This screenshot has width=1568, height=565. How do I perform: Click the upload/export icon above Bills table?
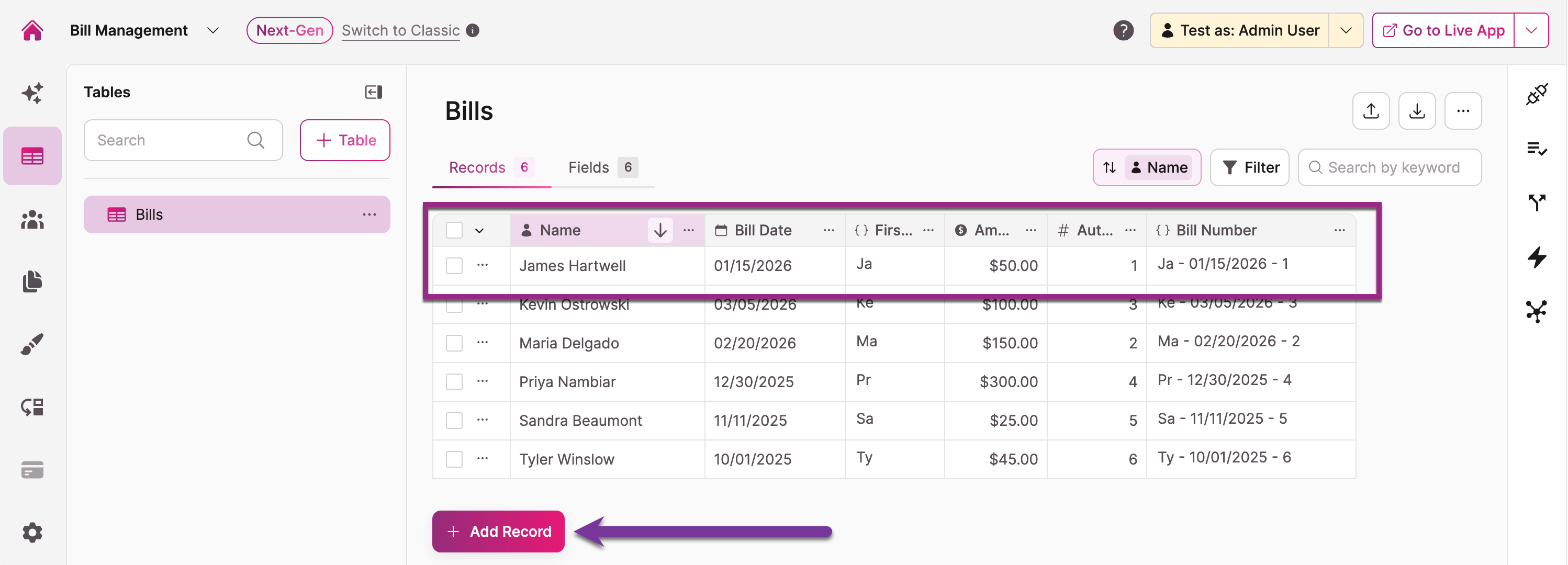coord(1370,111)
